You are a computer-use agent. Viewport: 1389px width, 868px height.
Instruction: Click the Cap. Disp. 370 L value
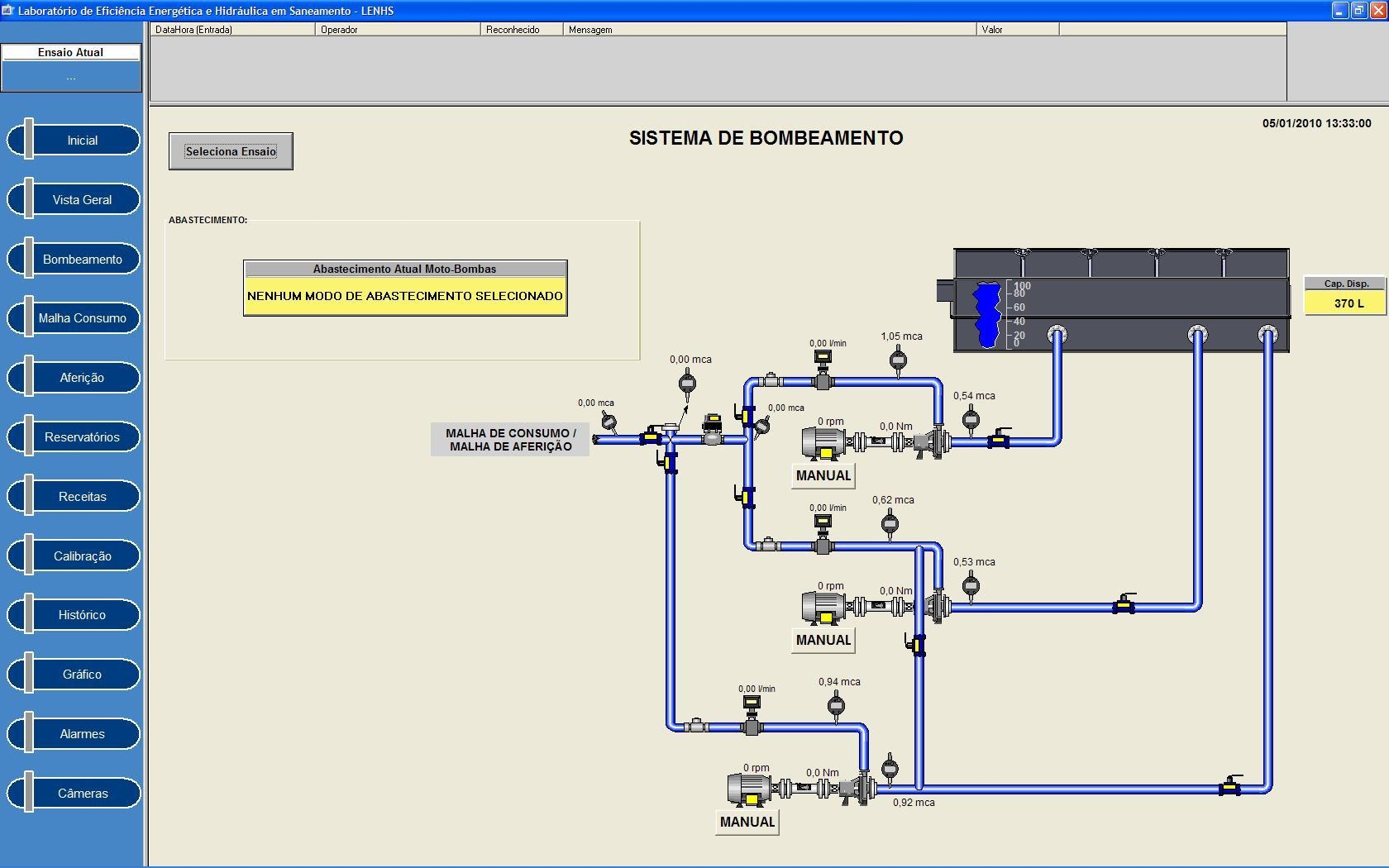1347,303
